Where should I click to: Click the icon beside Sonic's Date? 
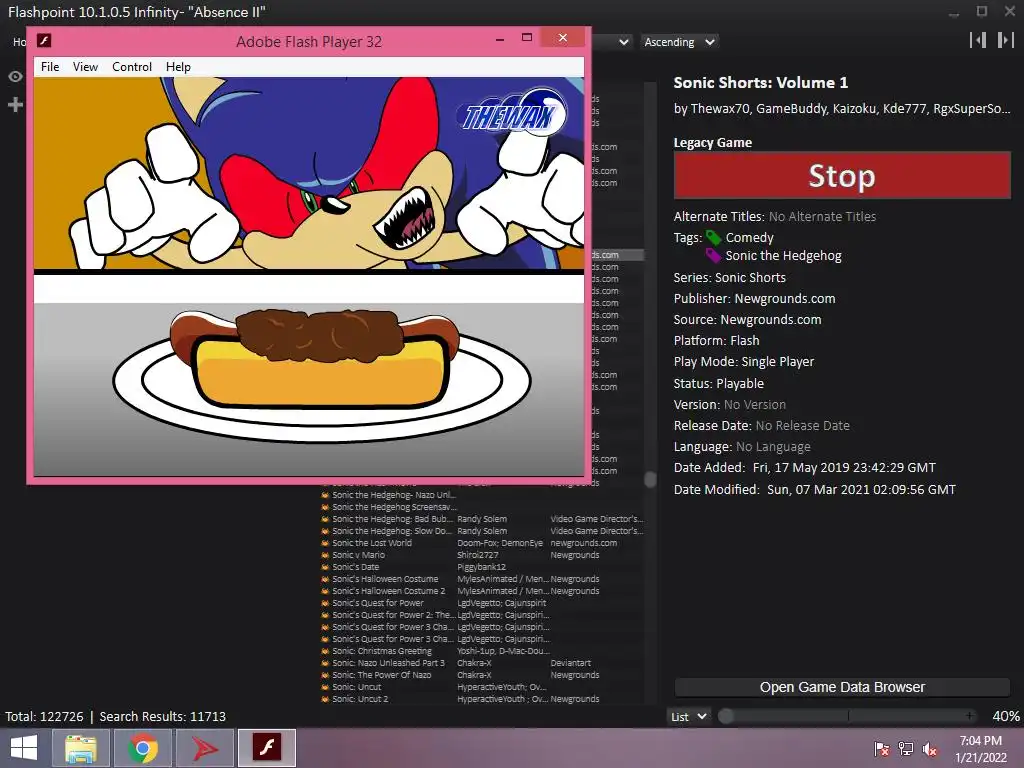pos(325,567)
